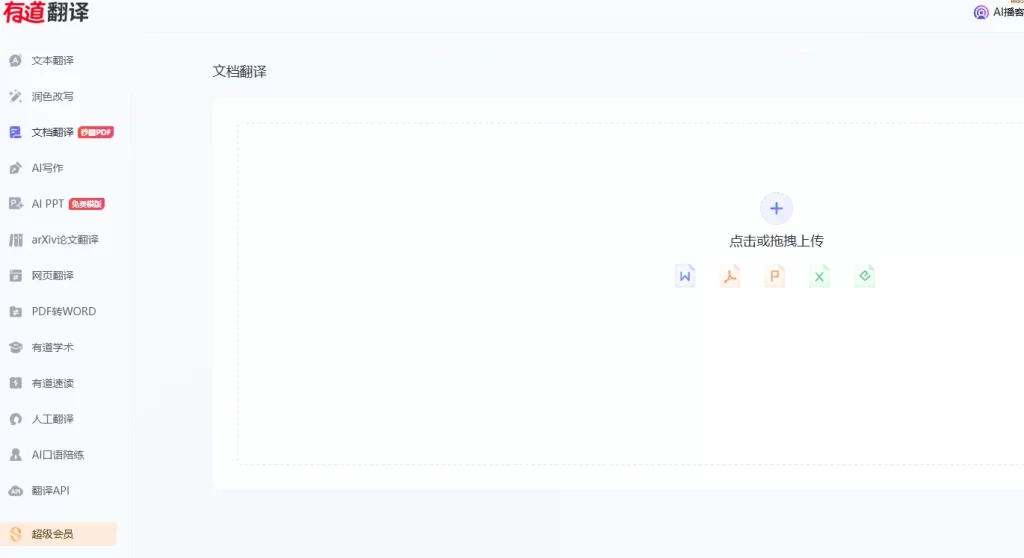Viewport: 1024px width, 558px height.
Task: Click the green EPUB file icon
Action: click(x=865, y=276)
